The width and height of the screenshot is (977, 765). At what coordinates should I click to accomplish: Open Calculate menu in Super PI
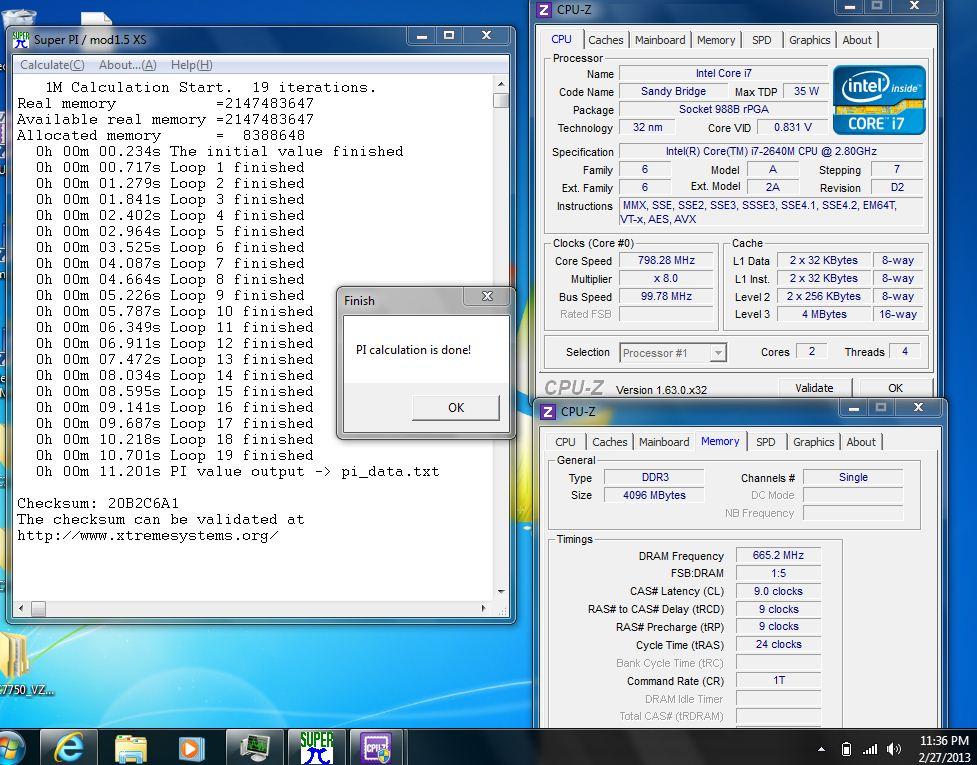[52, 65]
